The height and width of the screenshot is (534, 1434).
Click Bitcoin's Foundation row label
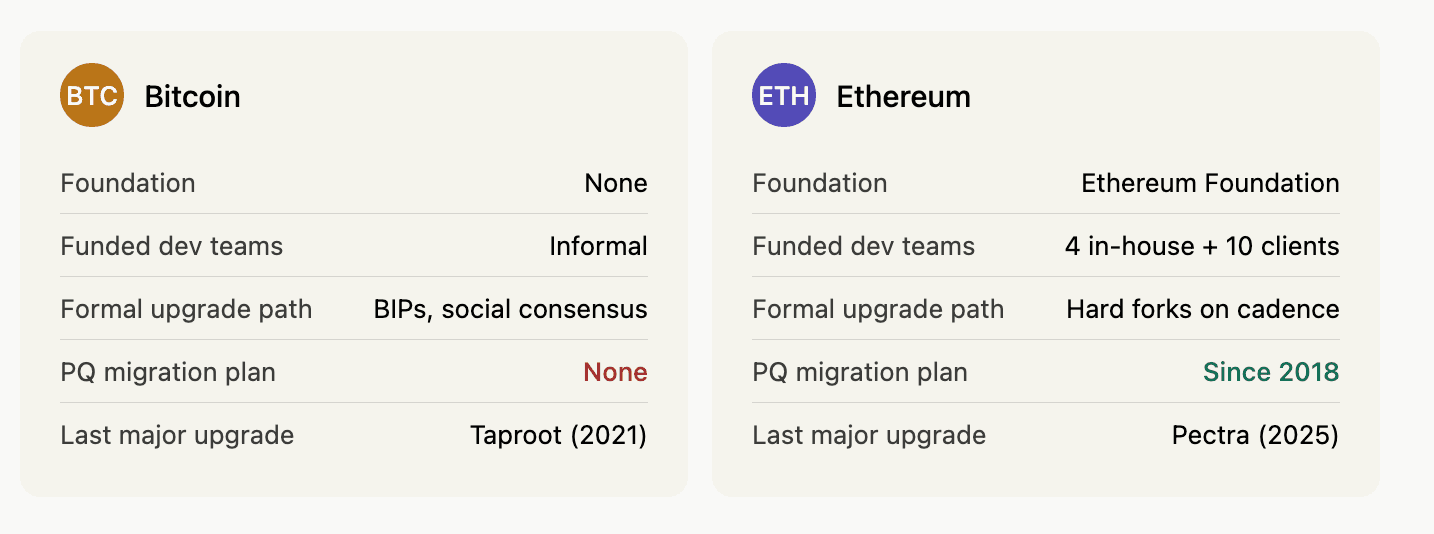coord(128,183)
